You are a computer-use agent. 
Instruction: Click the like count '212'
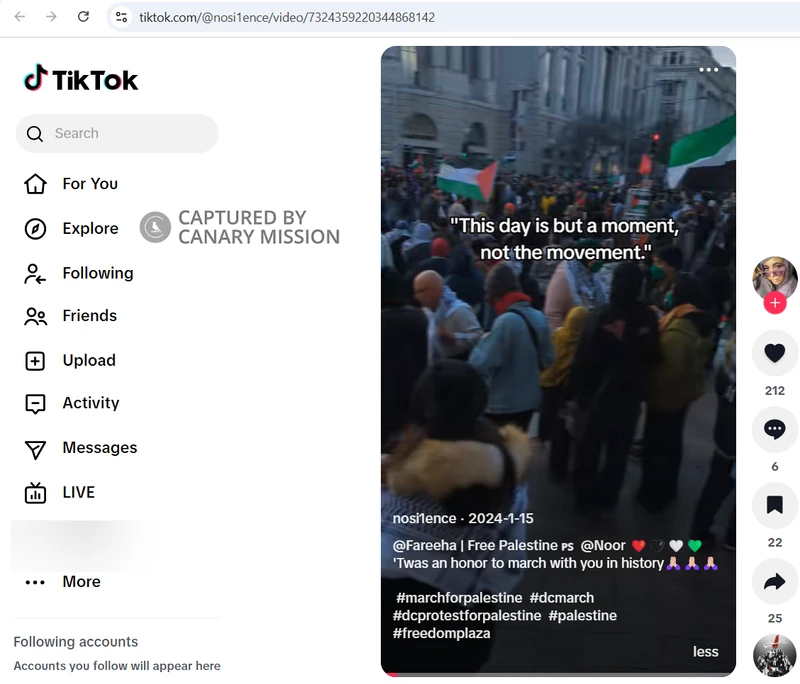[774, 391]
